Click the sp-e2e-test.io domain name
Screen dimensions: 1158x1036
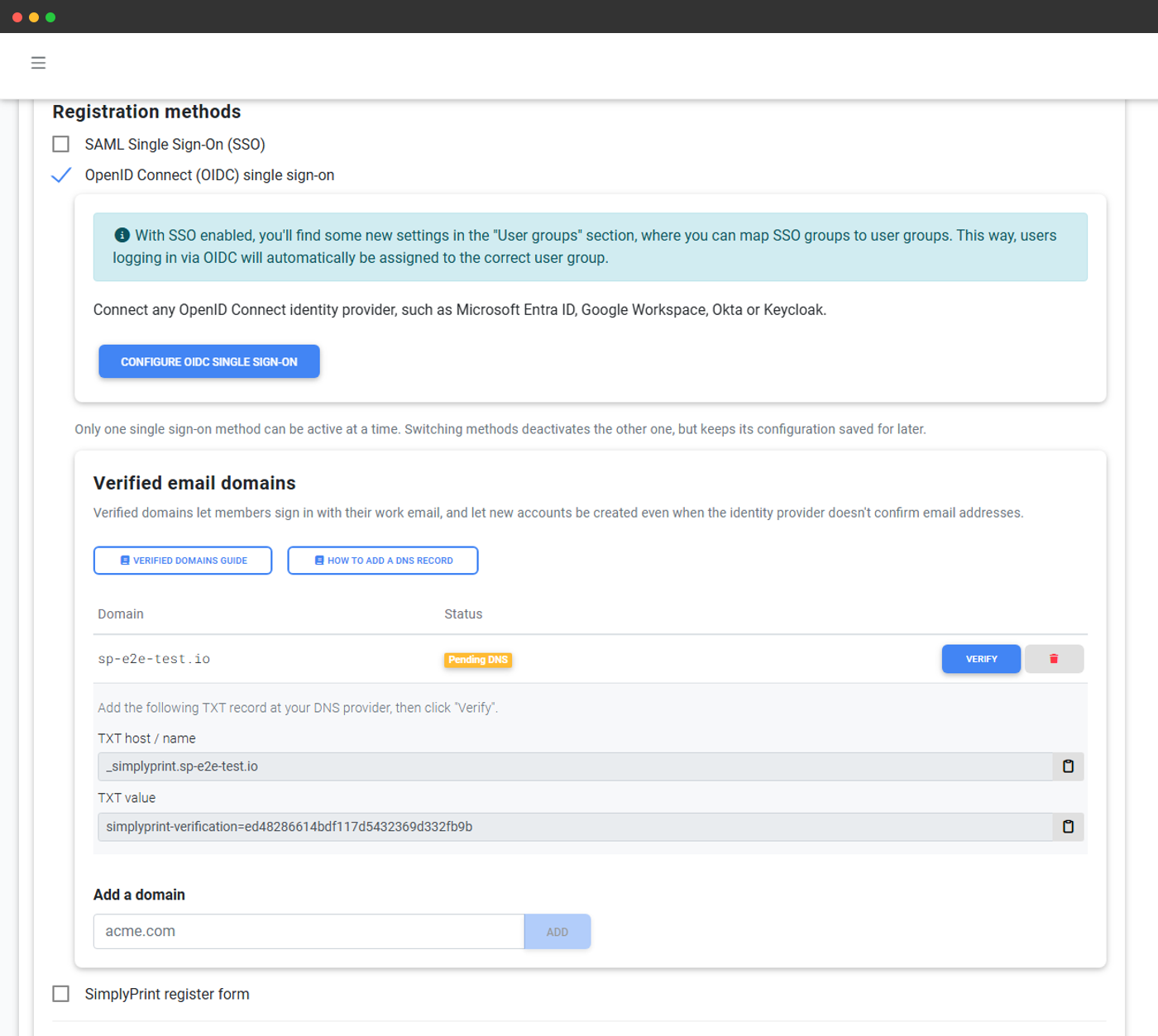(x=154, y=659)
